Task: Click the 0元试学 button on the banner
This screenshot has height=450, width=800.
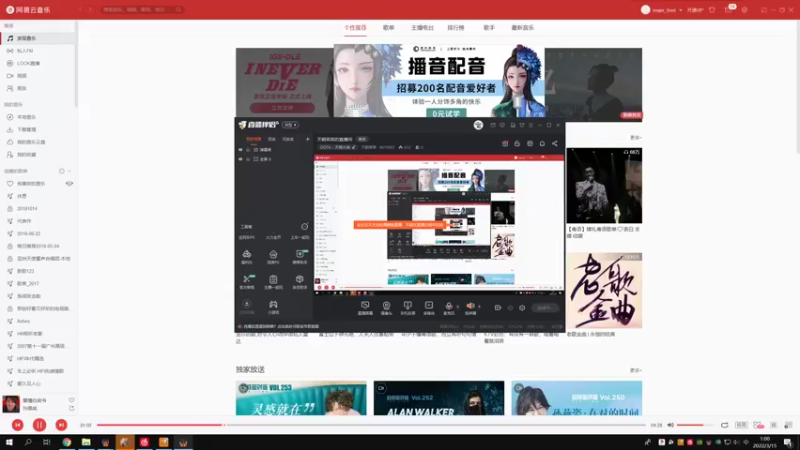Action: pos(446,113)
